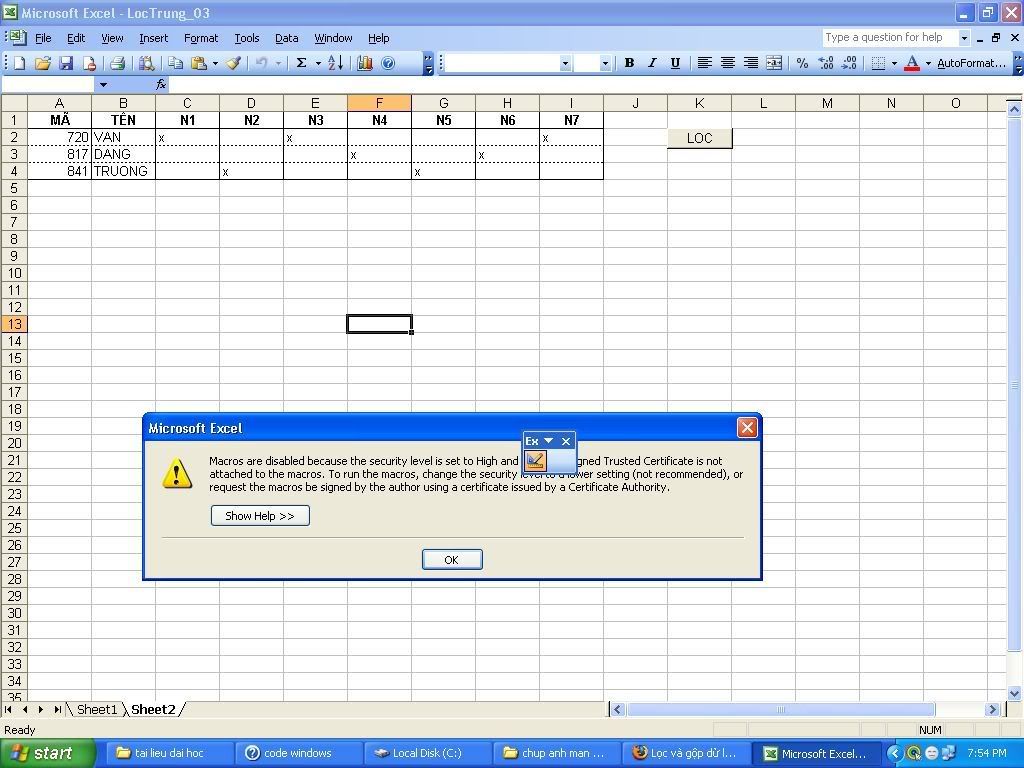Open Excel Help question mark icon
This screenshot has height=768, width=1024.
pyautogui.click(x=388, y=63)
